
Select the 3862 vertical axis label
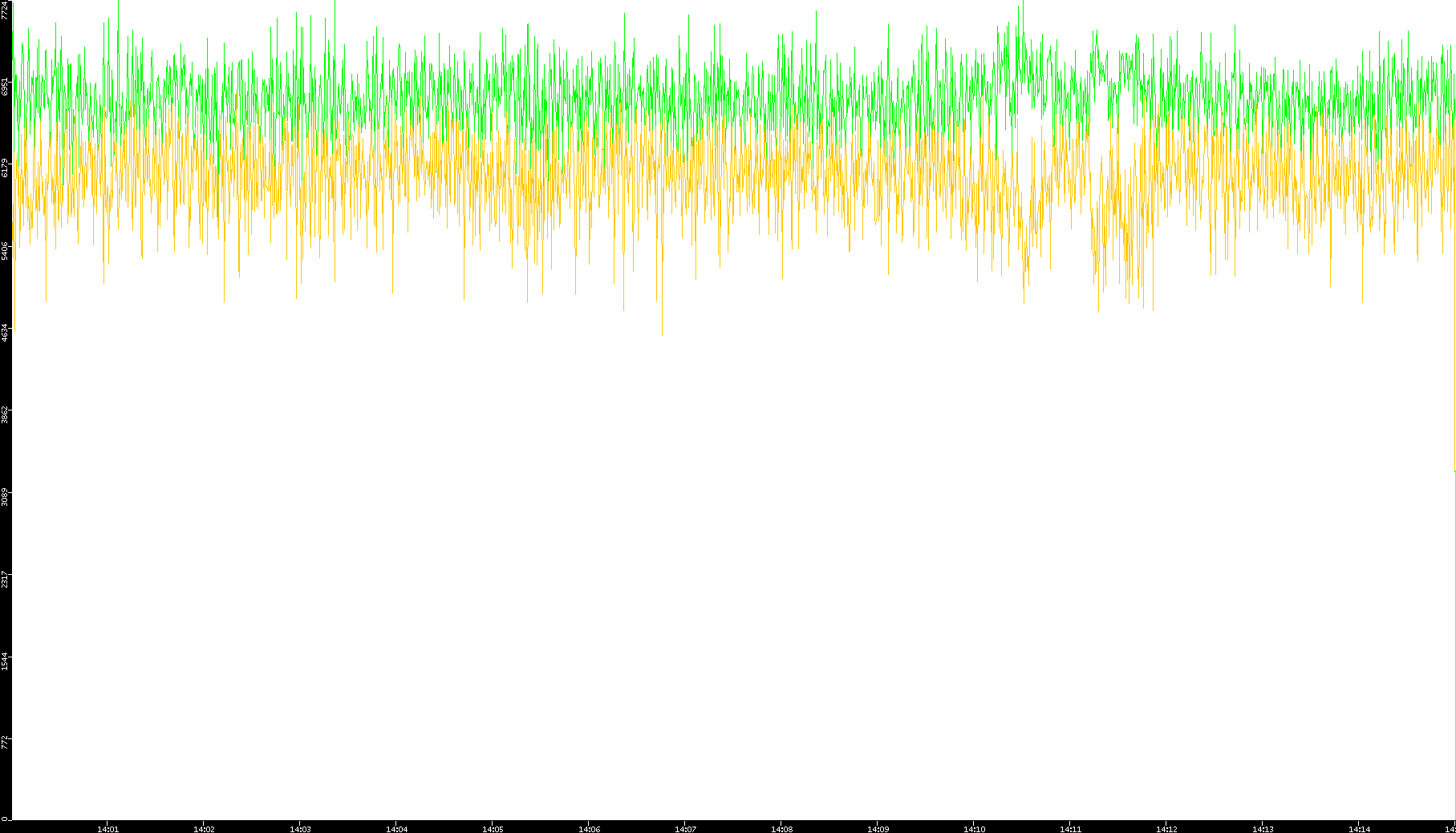(6, 414)
